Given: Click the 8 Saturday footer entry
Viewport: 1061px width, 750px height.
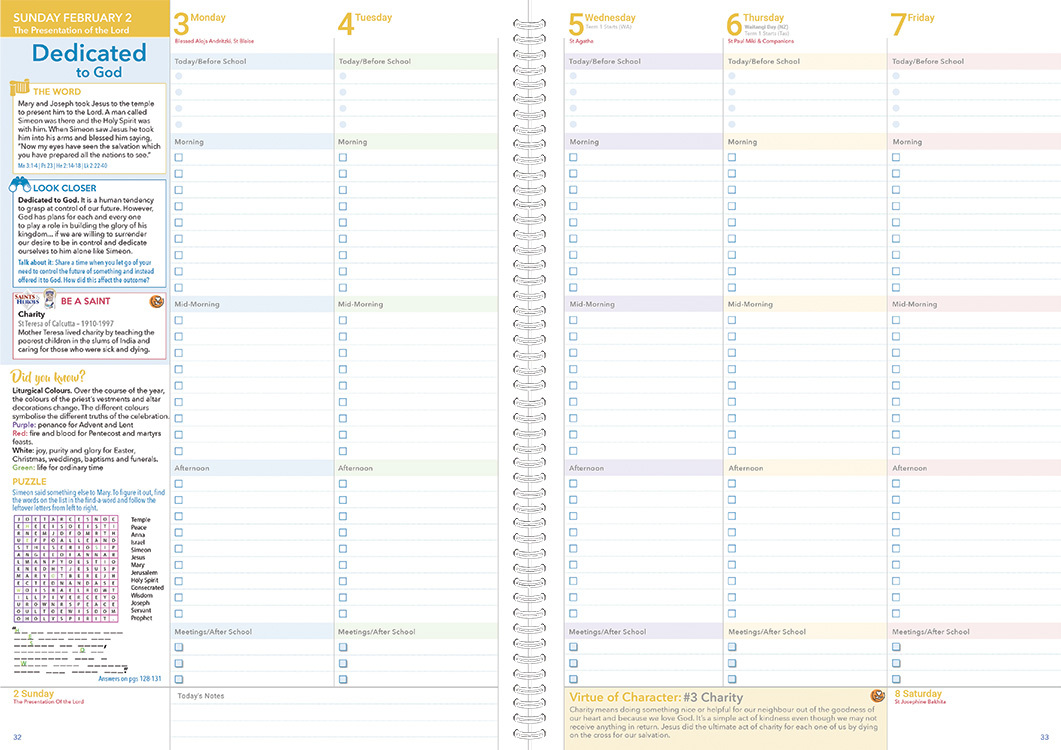Looking at the screenshot, I should click(x=920, y=697).
